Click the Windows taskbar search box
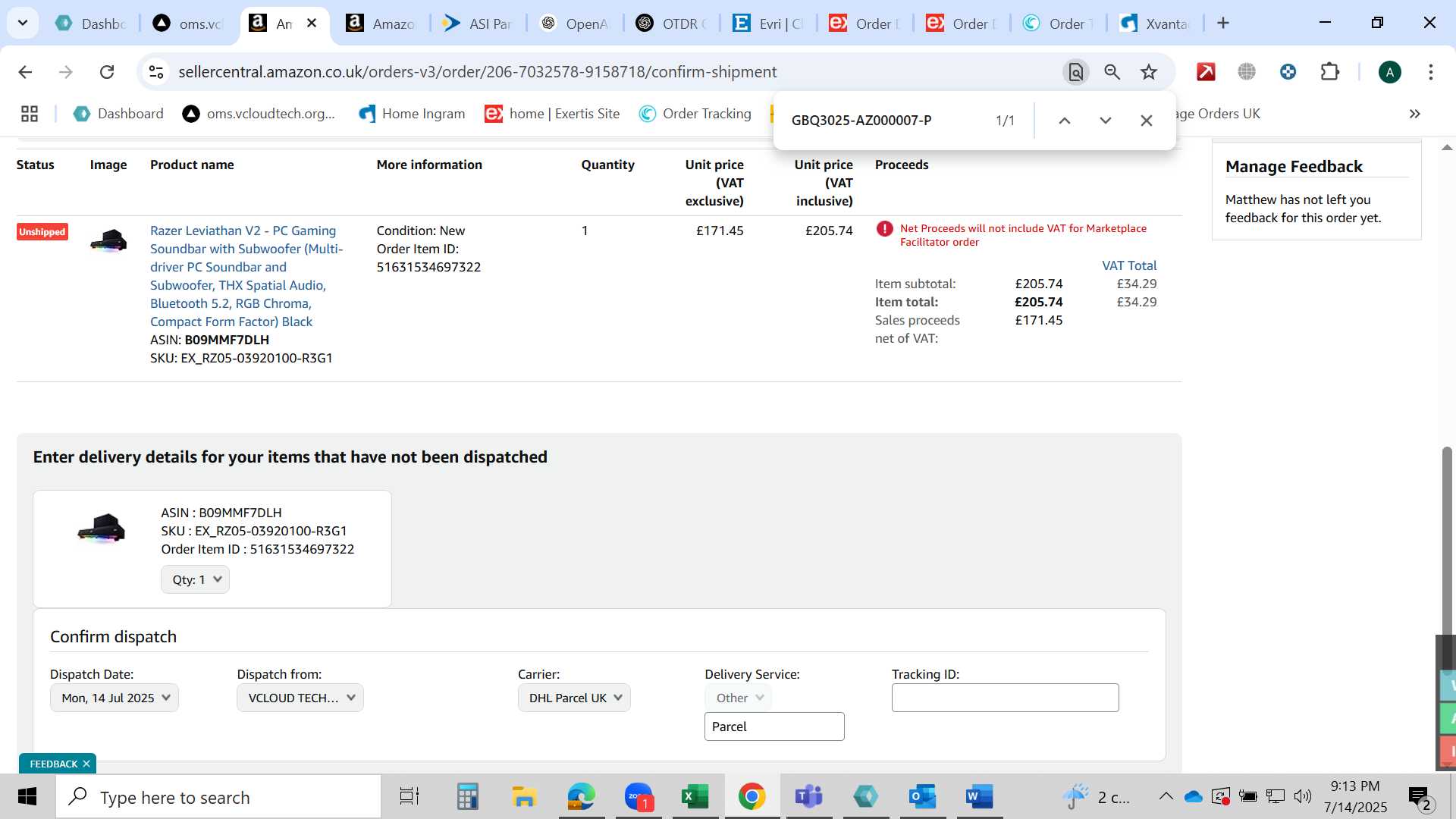The image size is (1456, 819). coord(218,797)
